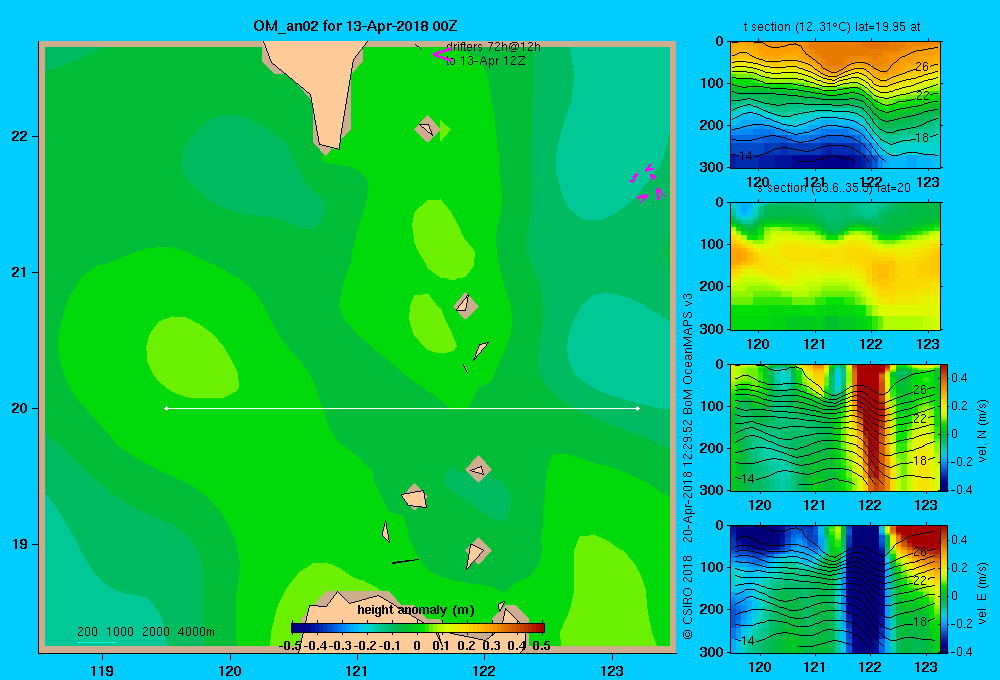Open the salinity section plot
1000x680 pixels.
[835, 266]
